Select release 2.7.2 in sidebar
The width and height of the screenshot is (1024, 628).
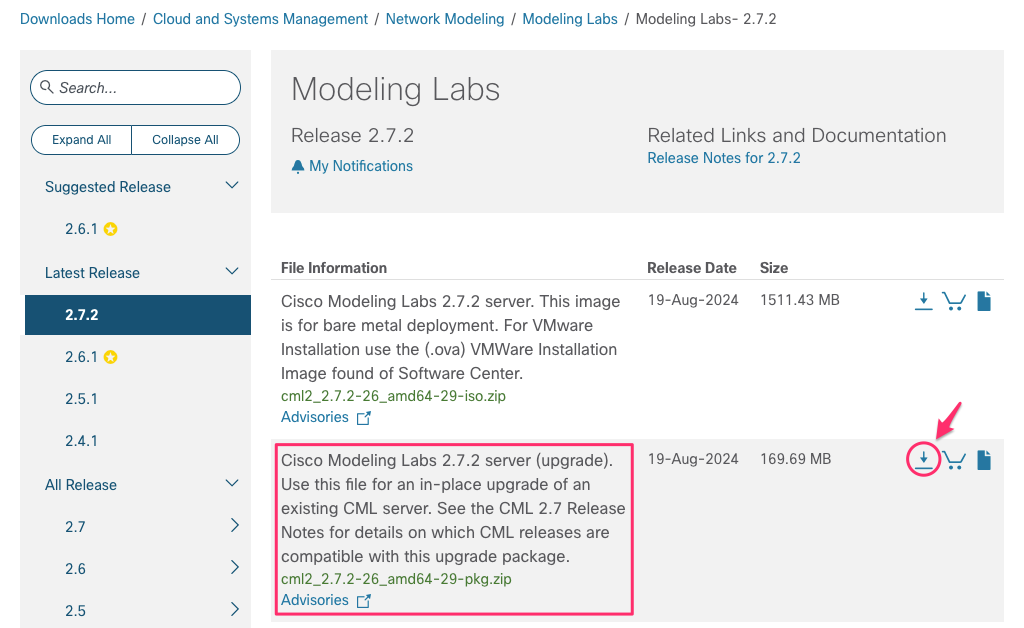coord(138,315)
